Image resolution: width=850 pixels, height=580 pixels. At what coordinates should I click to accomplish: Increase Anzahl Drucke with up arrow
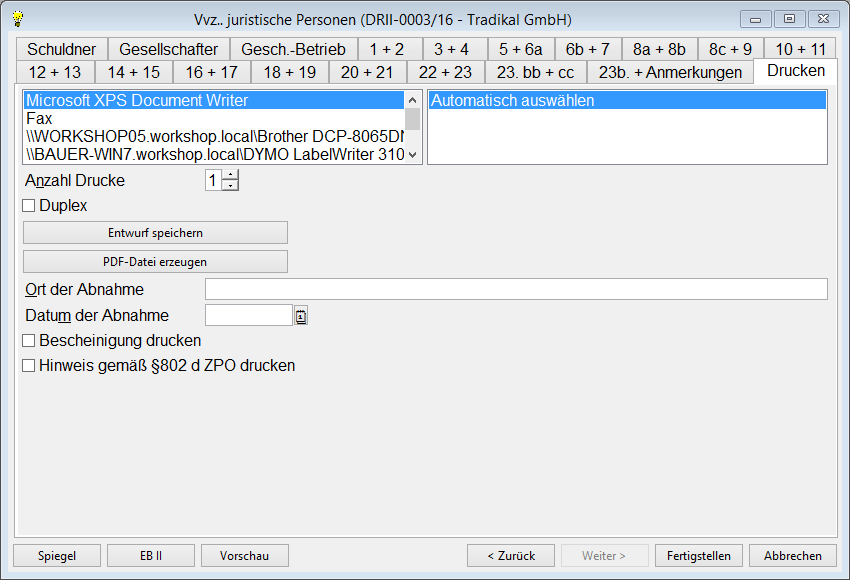[231, 175]
